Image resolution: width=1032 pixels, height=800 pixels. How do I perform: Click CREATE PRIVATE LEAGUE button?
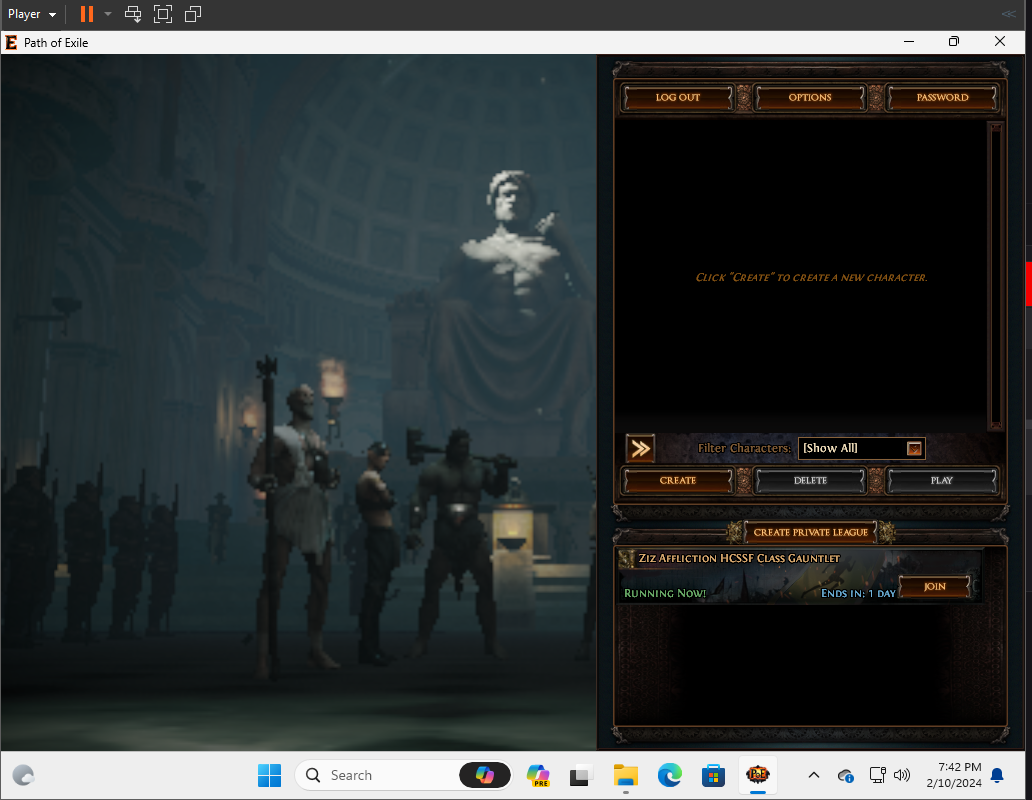tap(810, 532)
